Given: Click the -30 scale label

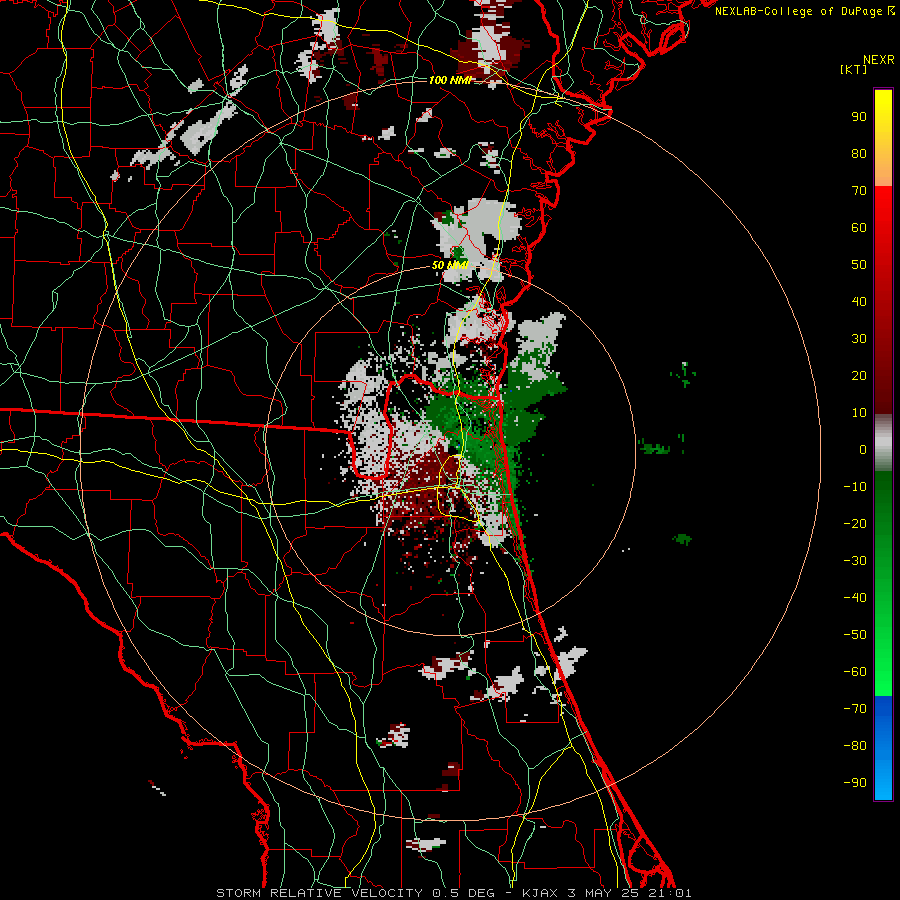Looking at the screenshot, I should pos(855,561).
